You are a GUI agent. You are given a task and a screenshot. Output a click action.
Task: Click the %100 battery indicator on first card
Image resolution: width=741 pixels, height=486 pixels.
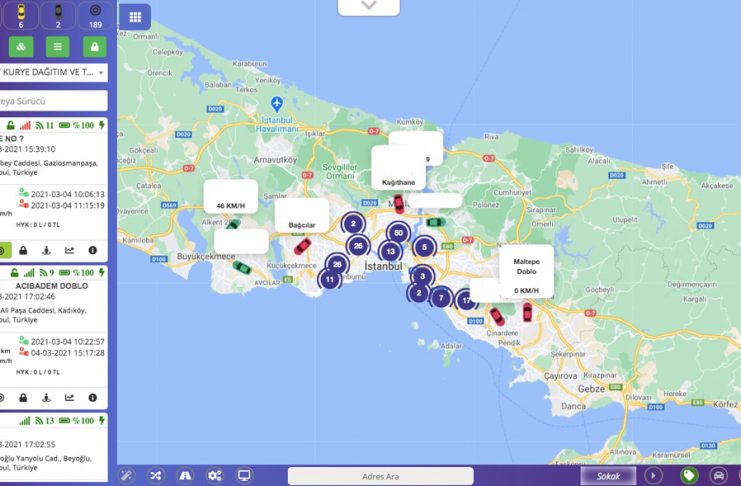pos(77,125)
